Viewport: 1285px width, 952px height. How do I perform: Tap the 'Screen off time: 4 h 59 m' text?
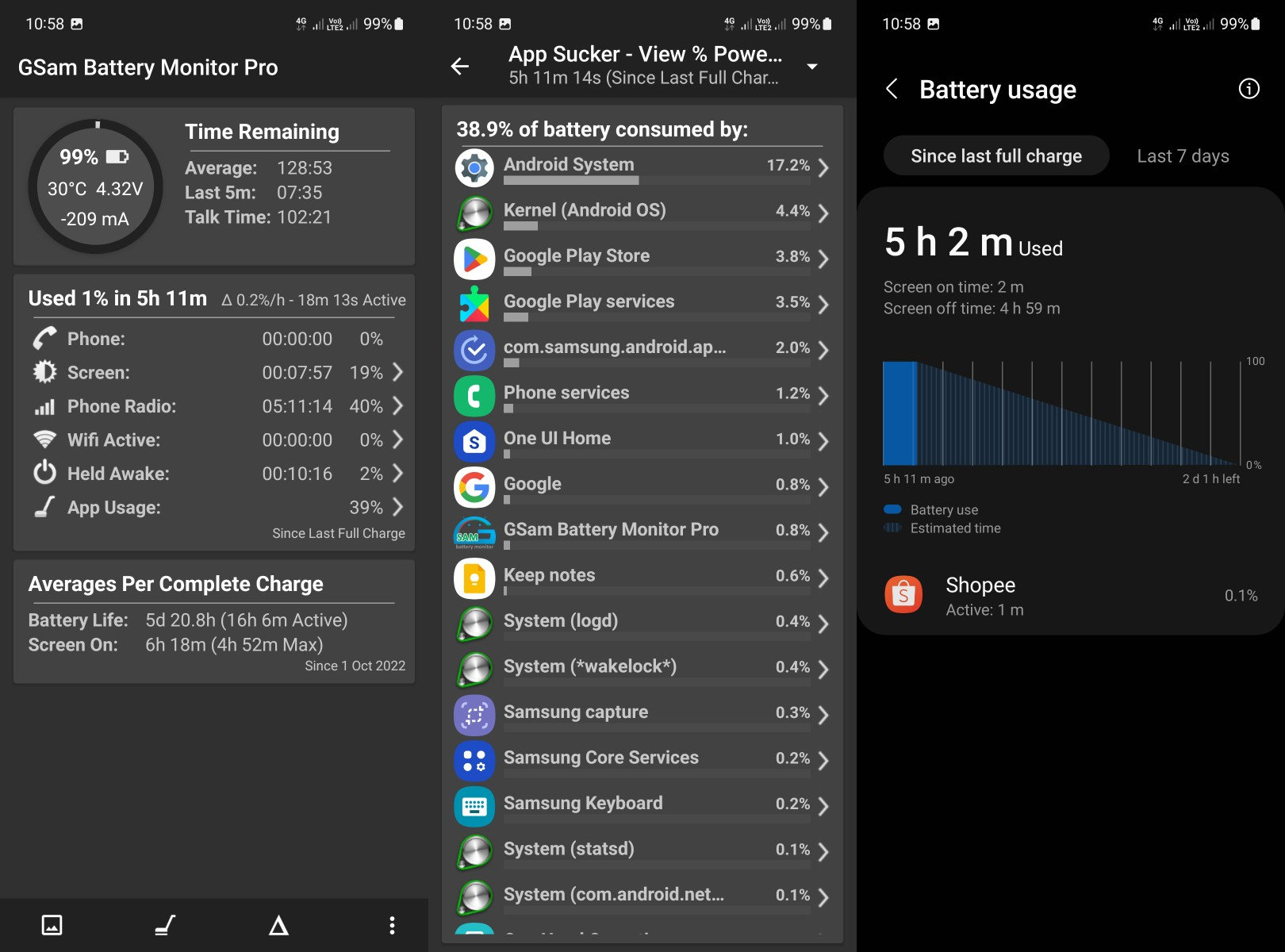pos(972,309)
